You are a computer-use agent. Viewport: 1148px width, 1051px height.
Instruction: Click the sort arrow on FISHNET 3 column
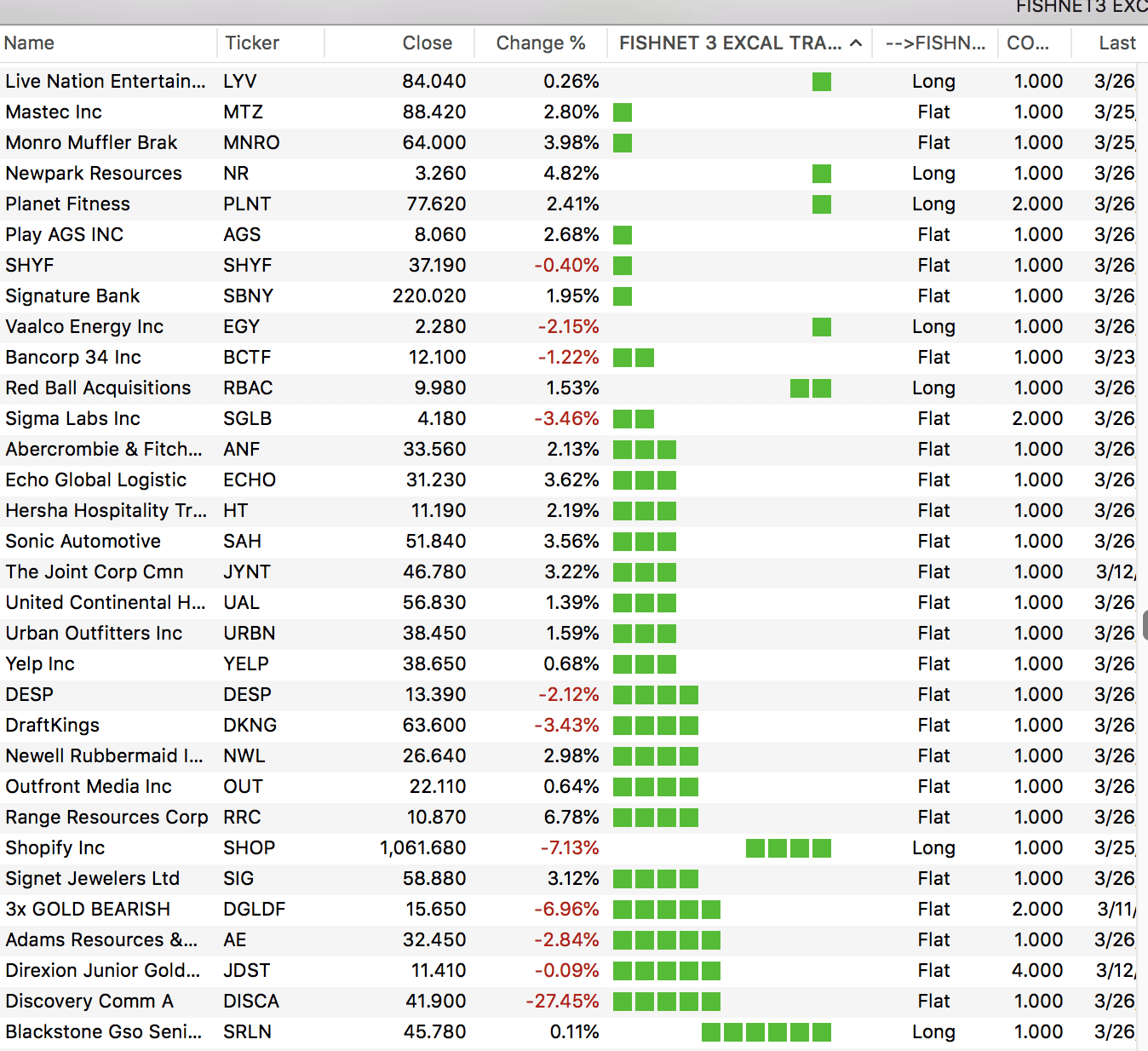point(856,43)
